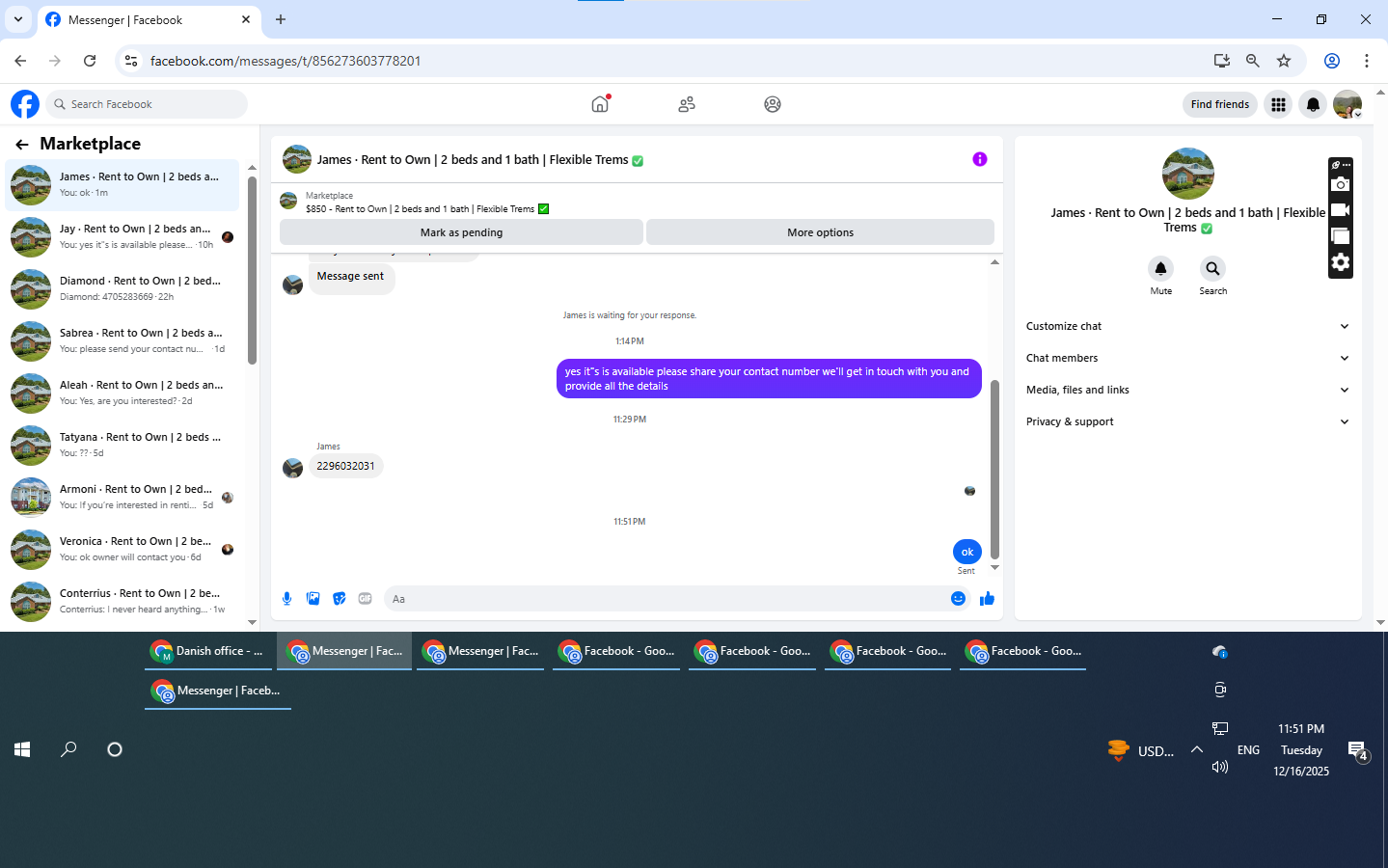The image size is (1388, 868).
Task: Open the Conterrius conversation
Action: [122, 602]
